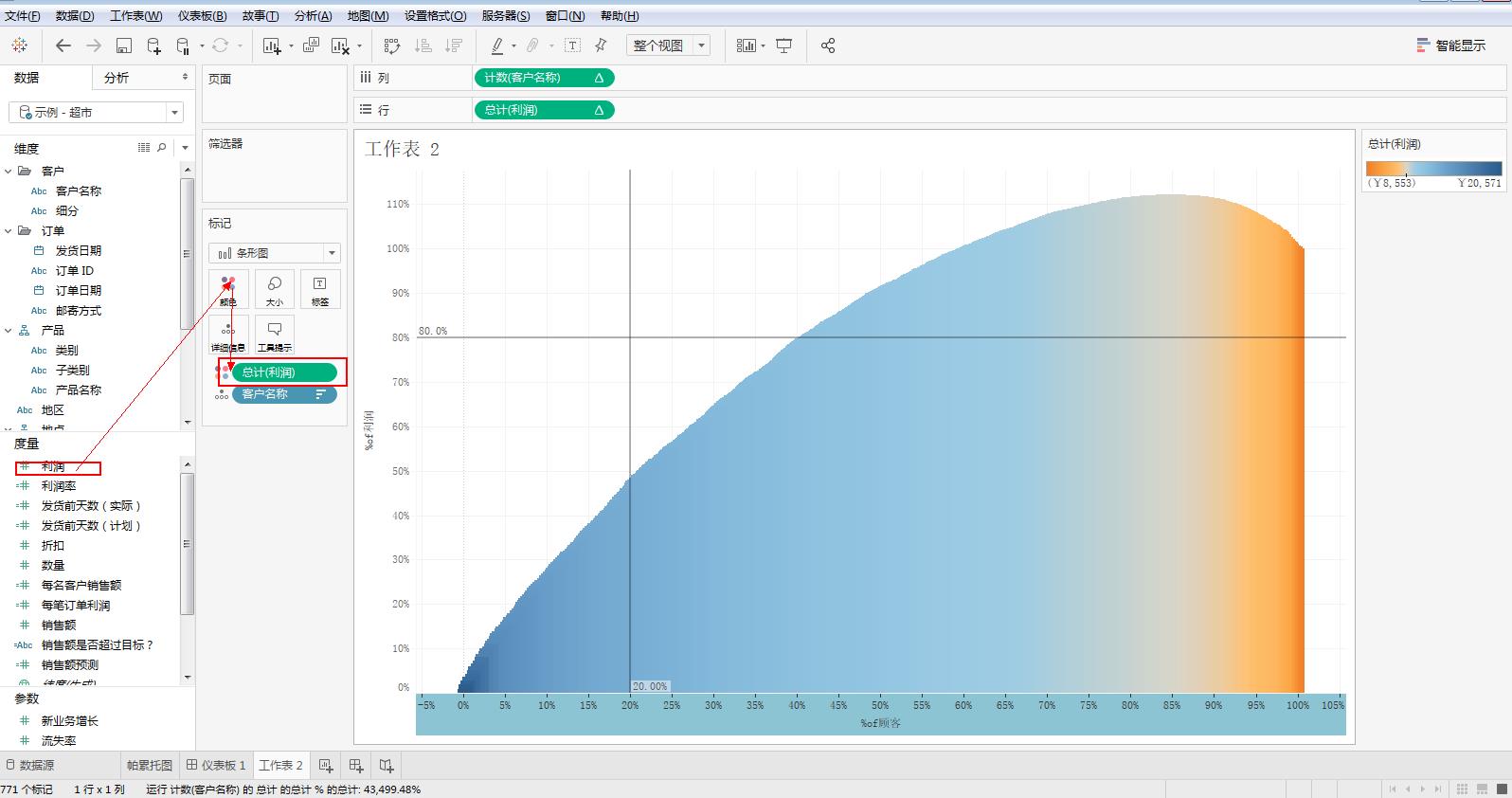Open the 颜色 color card
This screenshot has height=798, width=1512.
click(228, 289)
